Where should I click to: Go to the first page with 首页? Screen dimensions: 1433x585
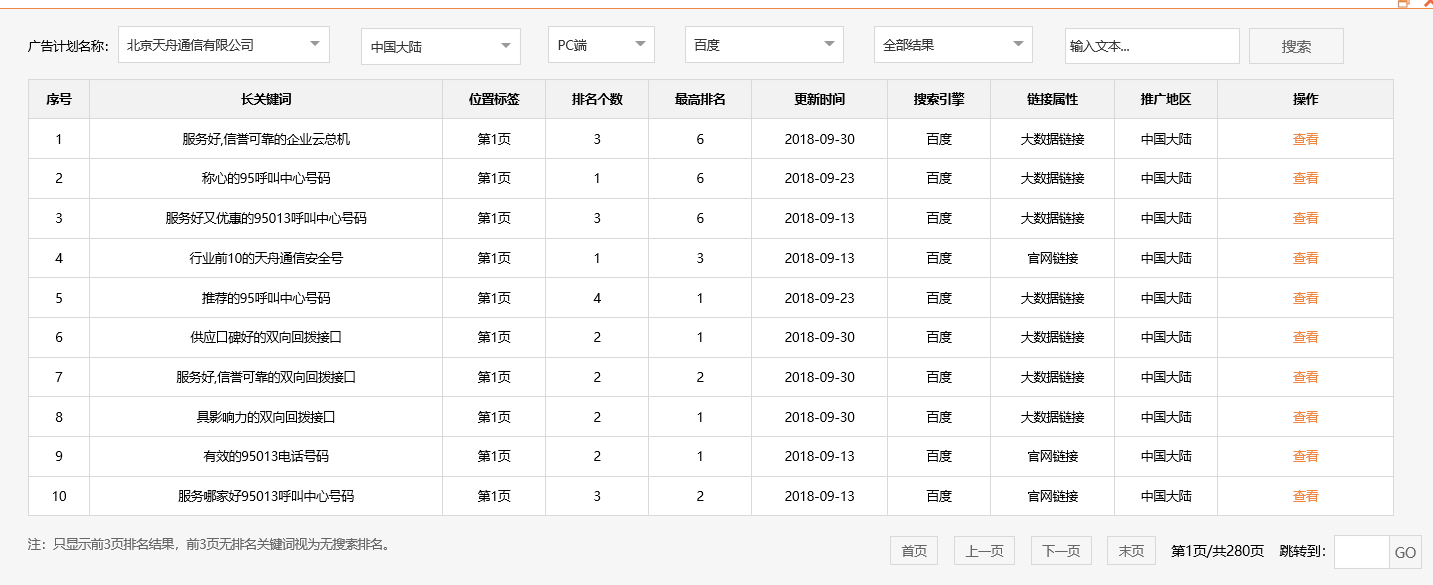click(913, 550)
